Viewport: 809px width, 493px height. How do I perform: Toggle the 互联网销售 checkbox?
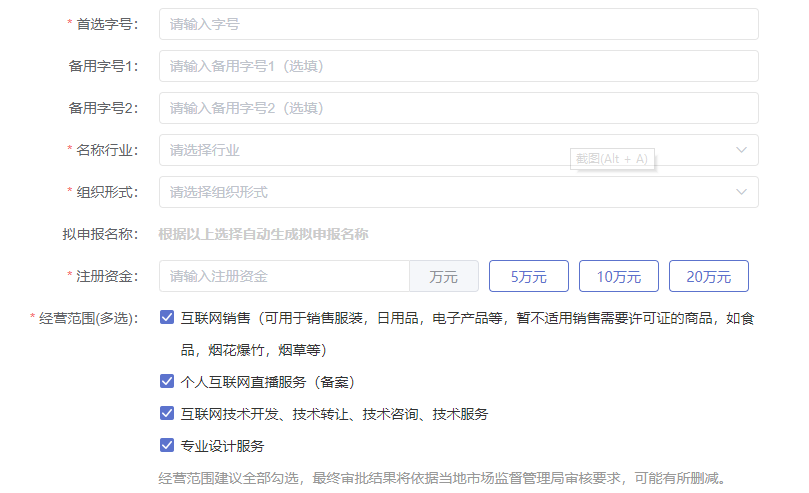[167, 318]
